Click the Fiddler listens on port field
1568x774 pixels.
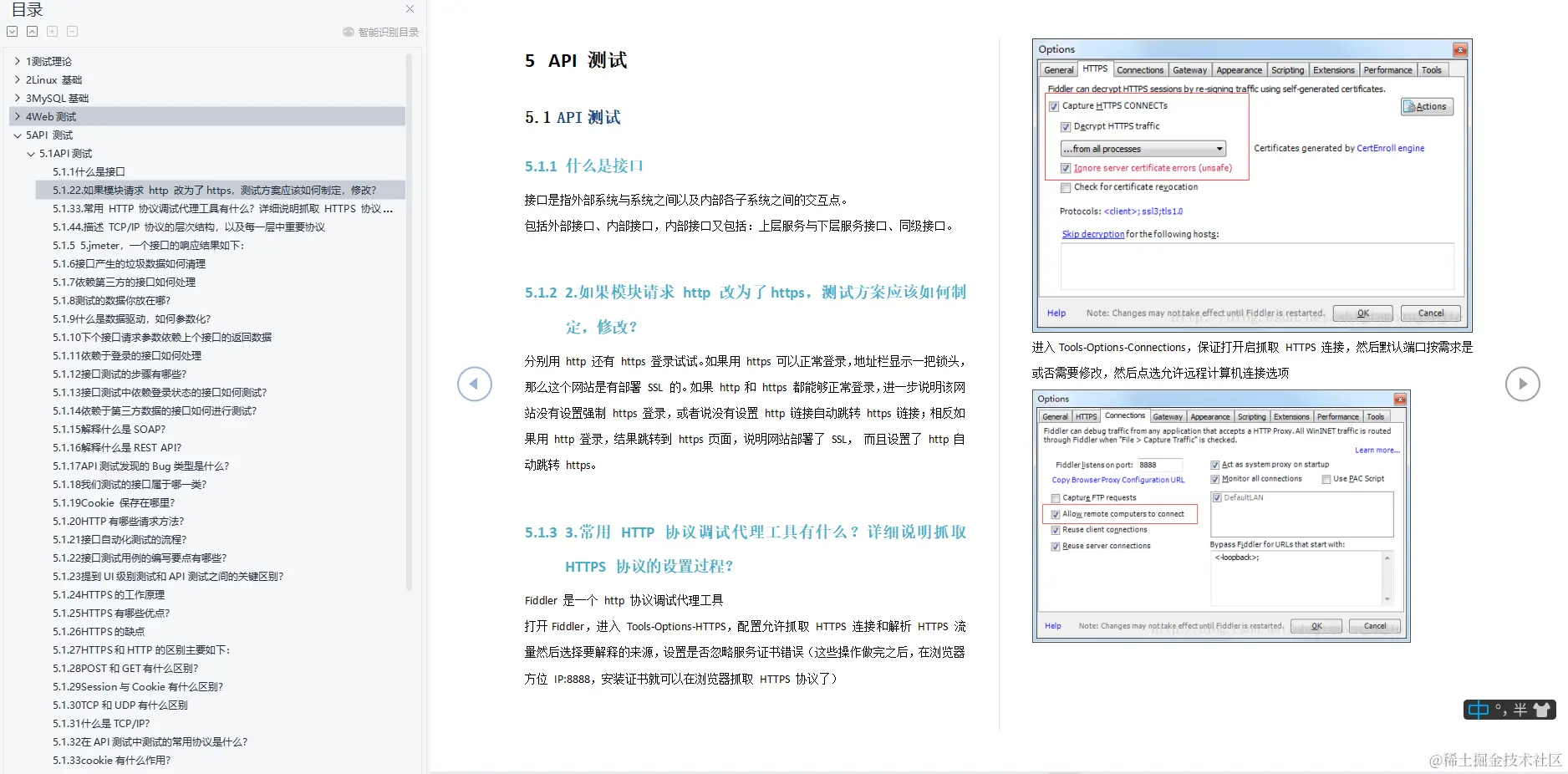(1159, 465)
